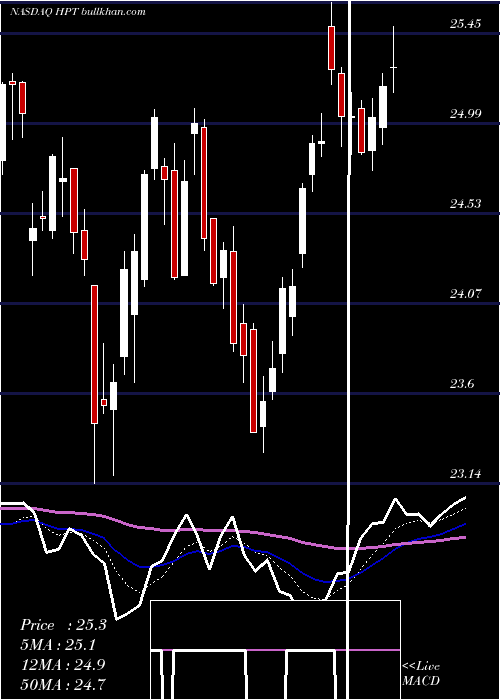Click the 50MA : 24.7 value
Screen dimensions: 500x700
tap(63, 683)
